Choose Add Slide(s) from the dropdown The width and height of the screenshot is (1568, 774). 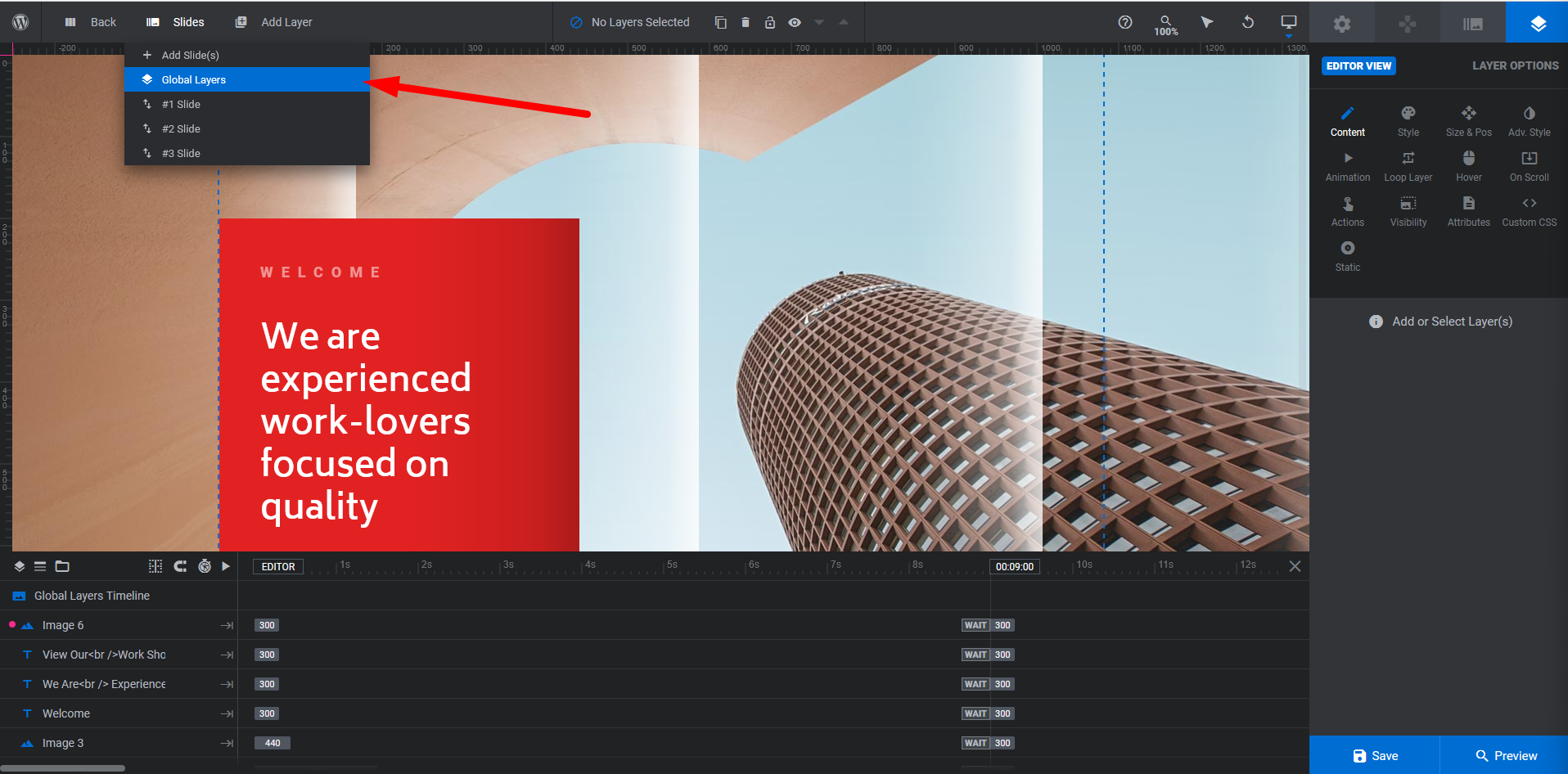coord(247,55)
